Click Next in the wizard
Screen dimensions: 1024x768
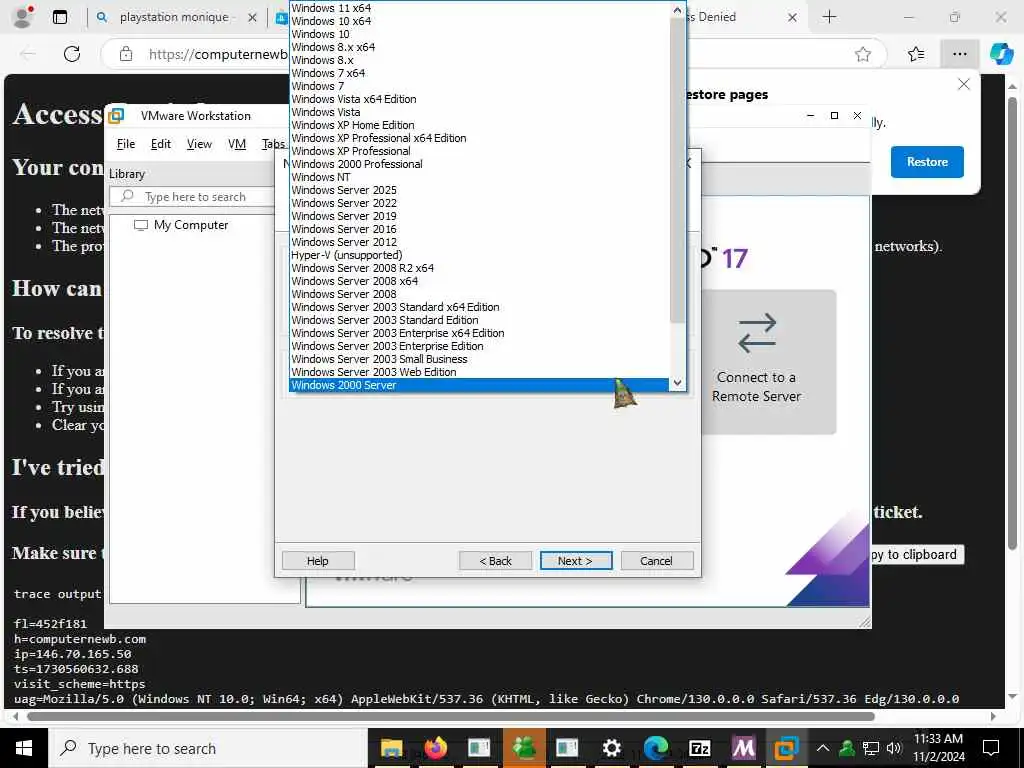point(575,560)
